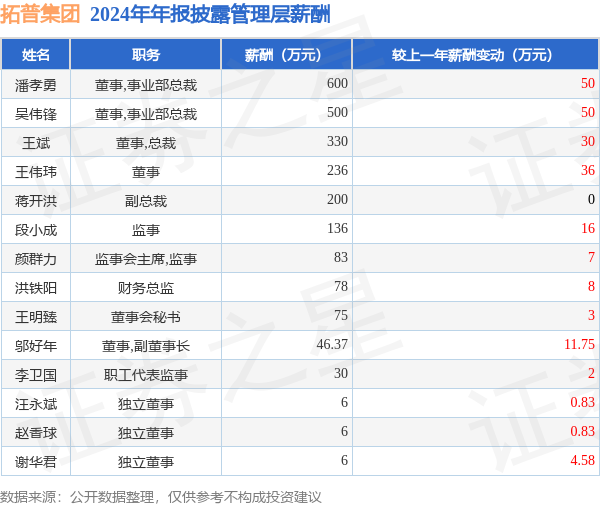Click the salary value 136

tap(337, 228)
